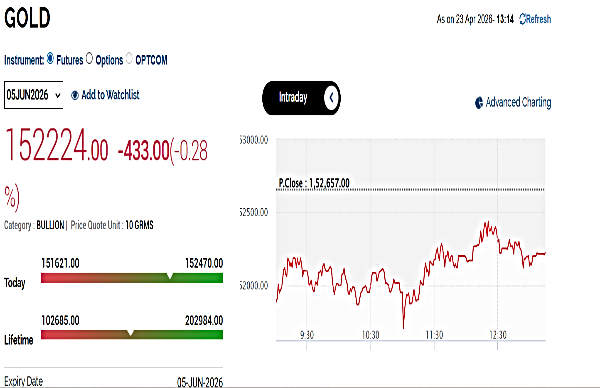Click the Refresh circular arrows icon
This screenshot has height=388, width=600.
[x=523, y=19]
